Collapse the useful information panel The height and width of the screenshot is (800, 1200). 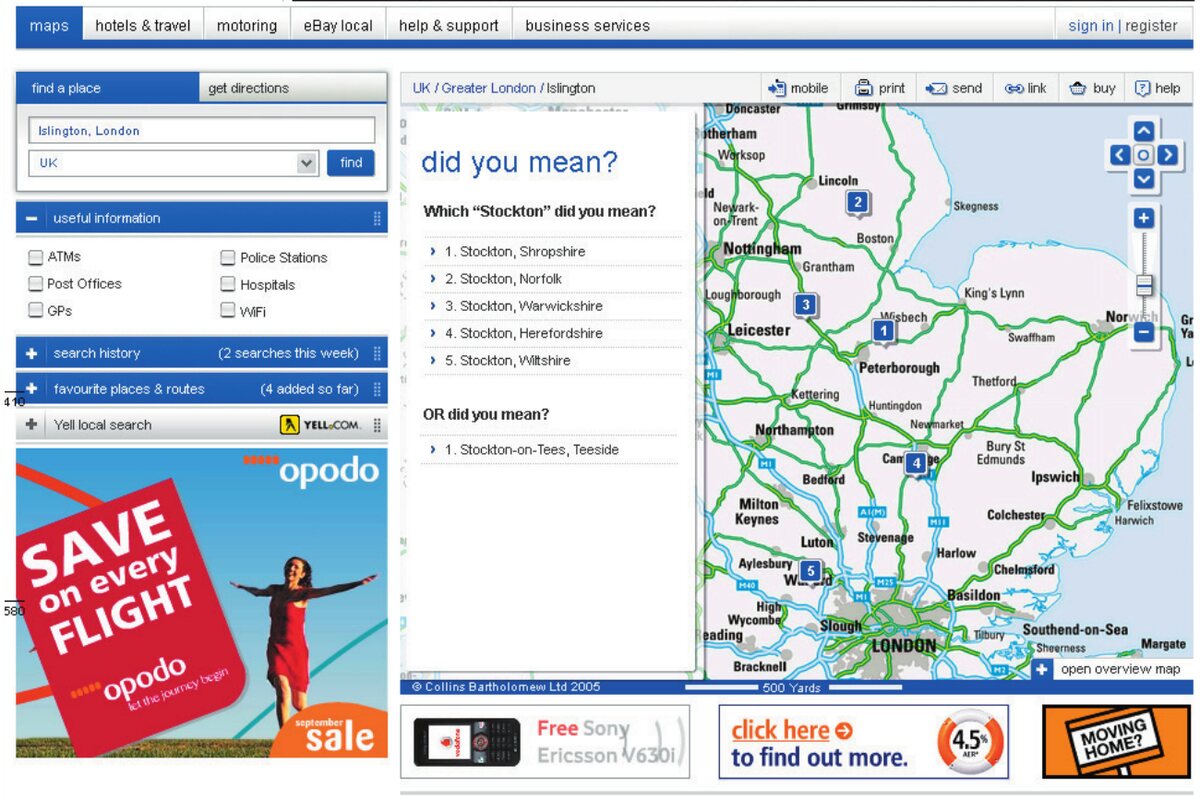point(32,218)
